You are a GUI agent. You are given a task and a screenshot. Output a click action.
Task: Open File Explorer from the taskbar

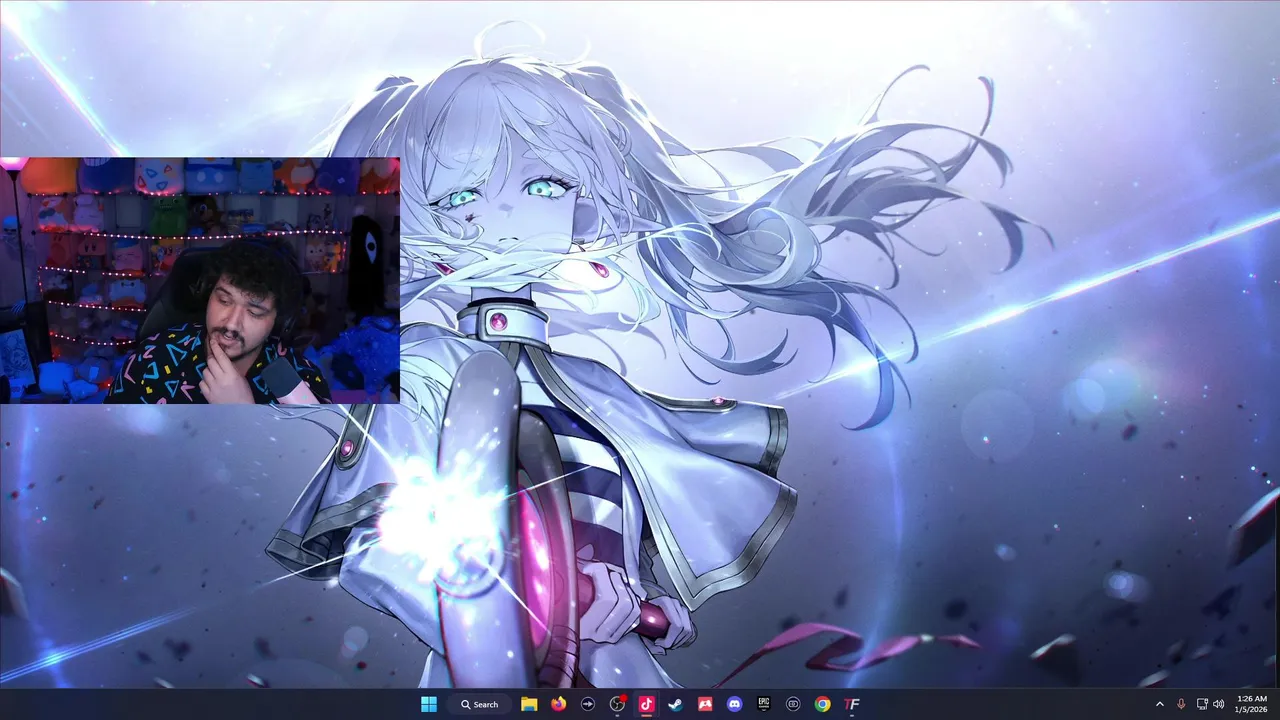(x=529, y=704)
